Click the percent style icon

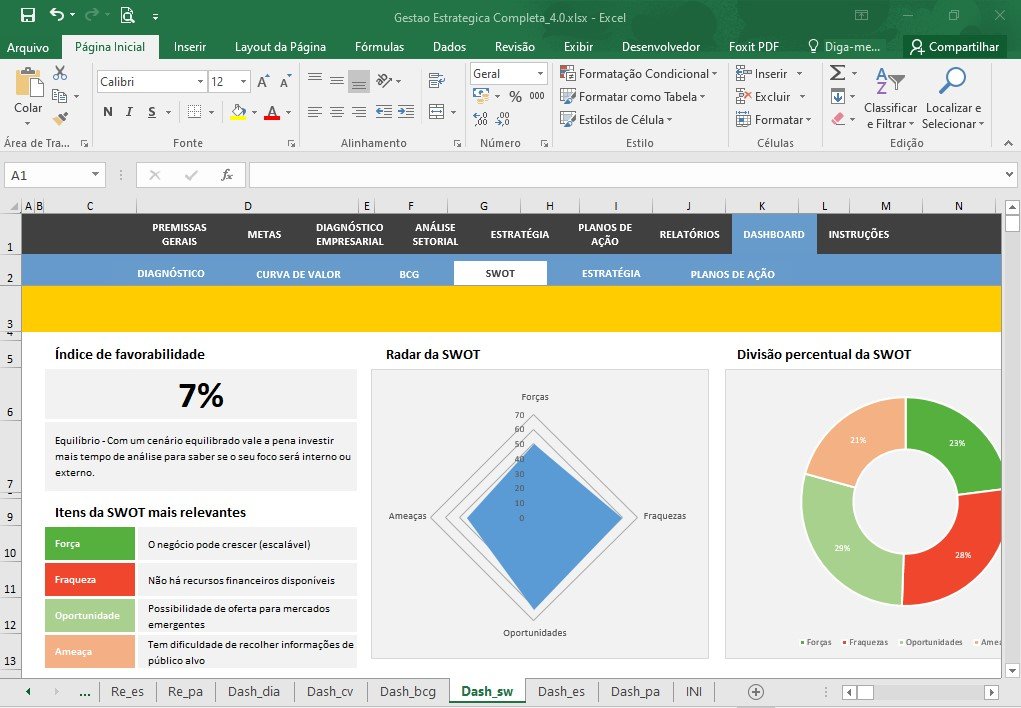(x=515, y=96)
